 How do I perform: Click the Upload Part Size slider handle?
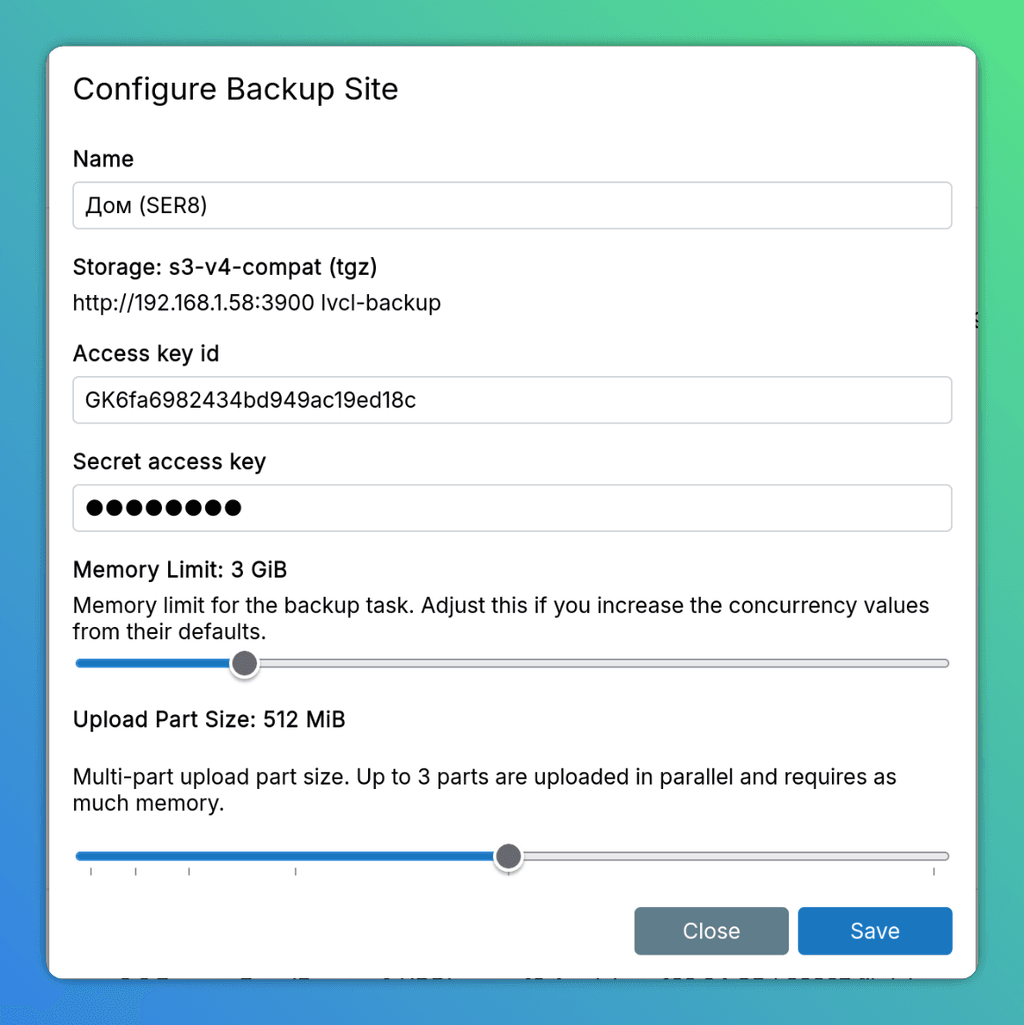point(508,856)
